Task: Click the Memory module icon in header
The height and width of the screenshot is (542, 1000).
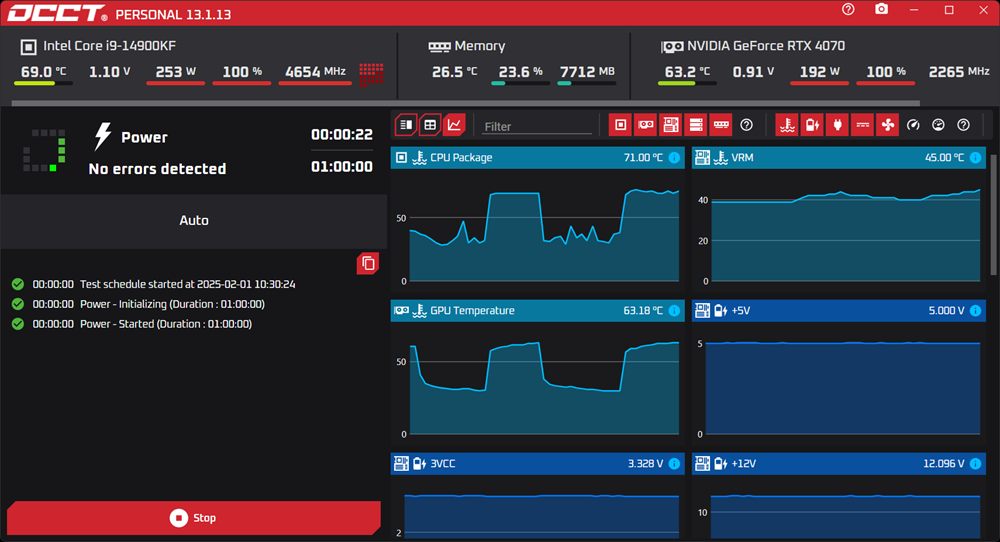Action: [x=439, y=47]
